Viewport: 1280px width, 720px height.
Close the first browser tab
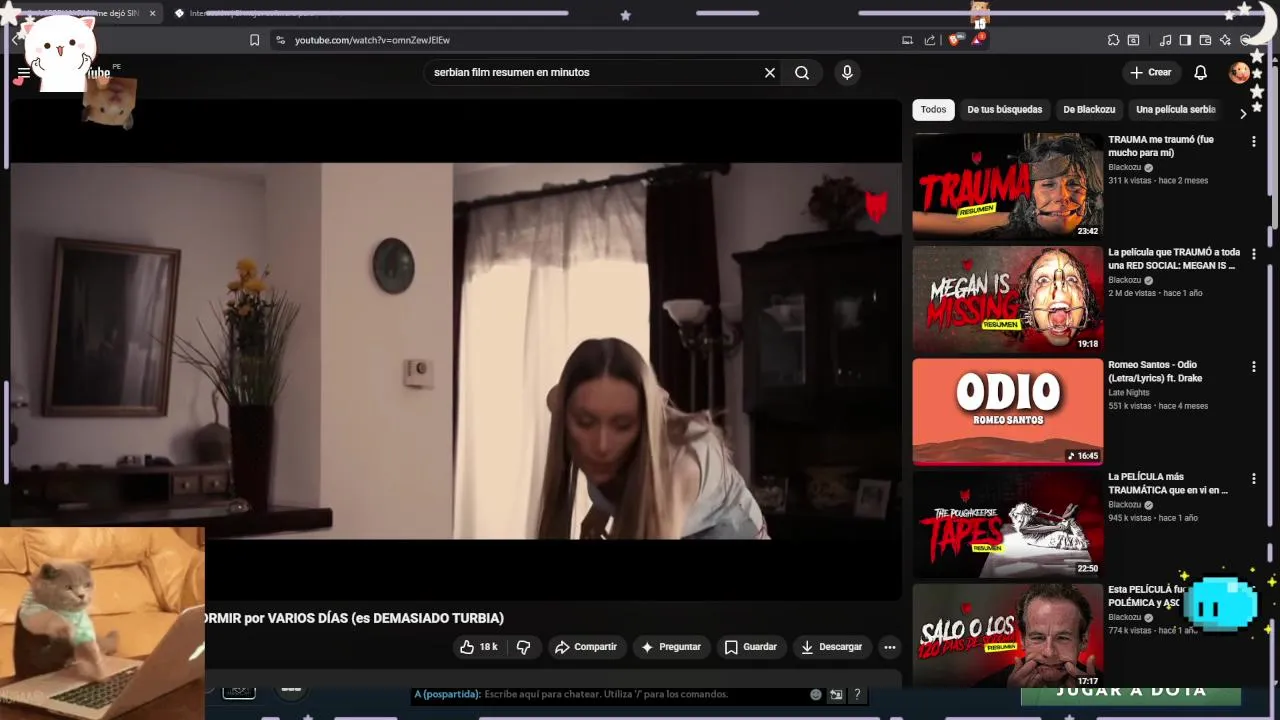(x=153, y=13)
